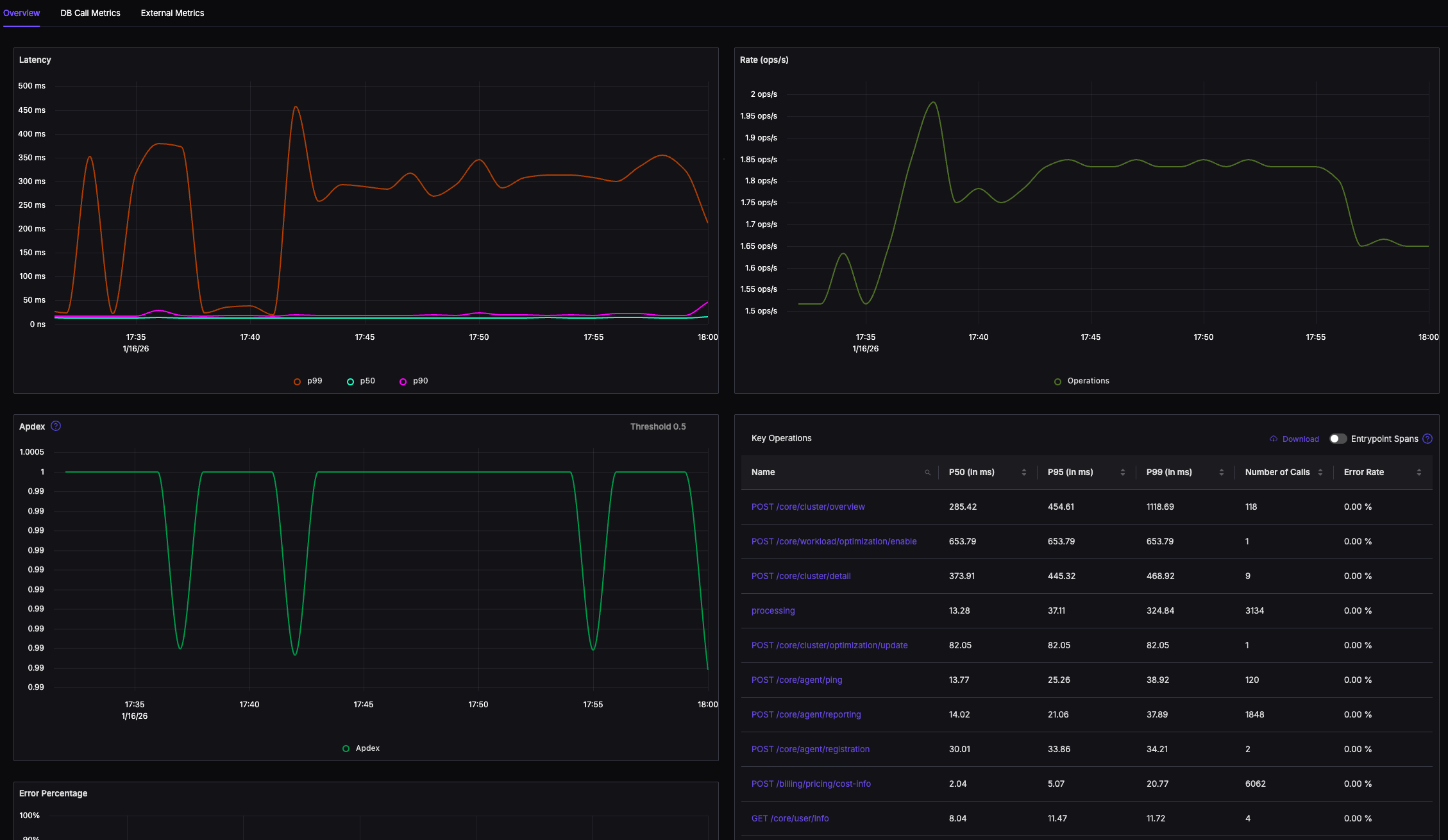Open POST /core/cluster/overview operation

coord(808,507)
